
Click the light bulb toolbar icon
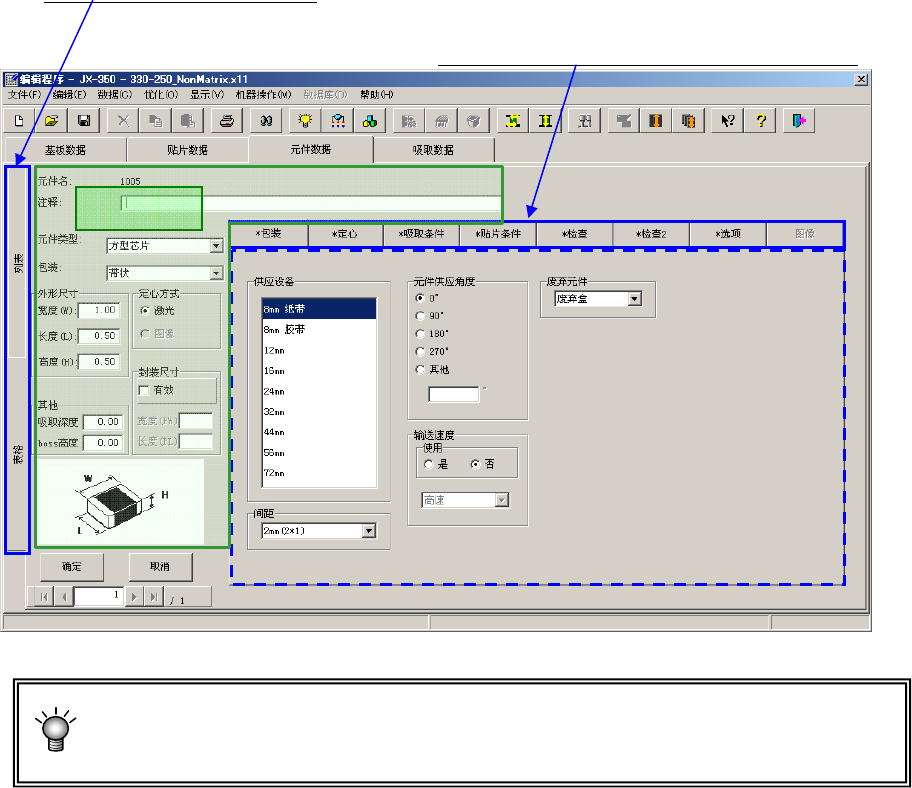[x=303, y=120]
